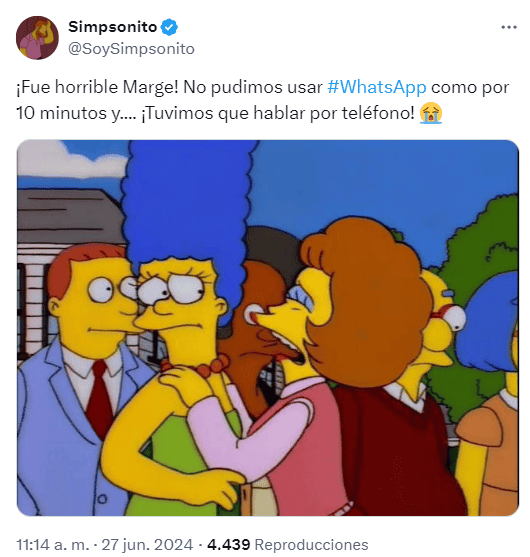Image resolution: width=530 pixels, height=557 pixels.
Task: Open the #WhatsApp hashtag link
Action: (377, 87)
